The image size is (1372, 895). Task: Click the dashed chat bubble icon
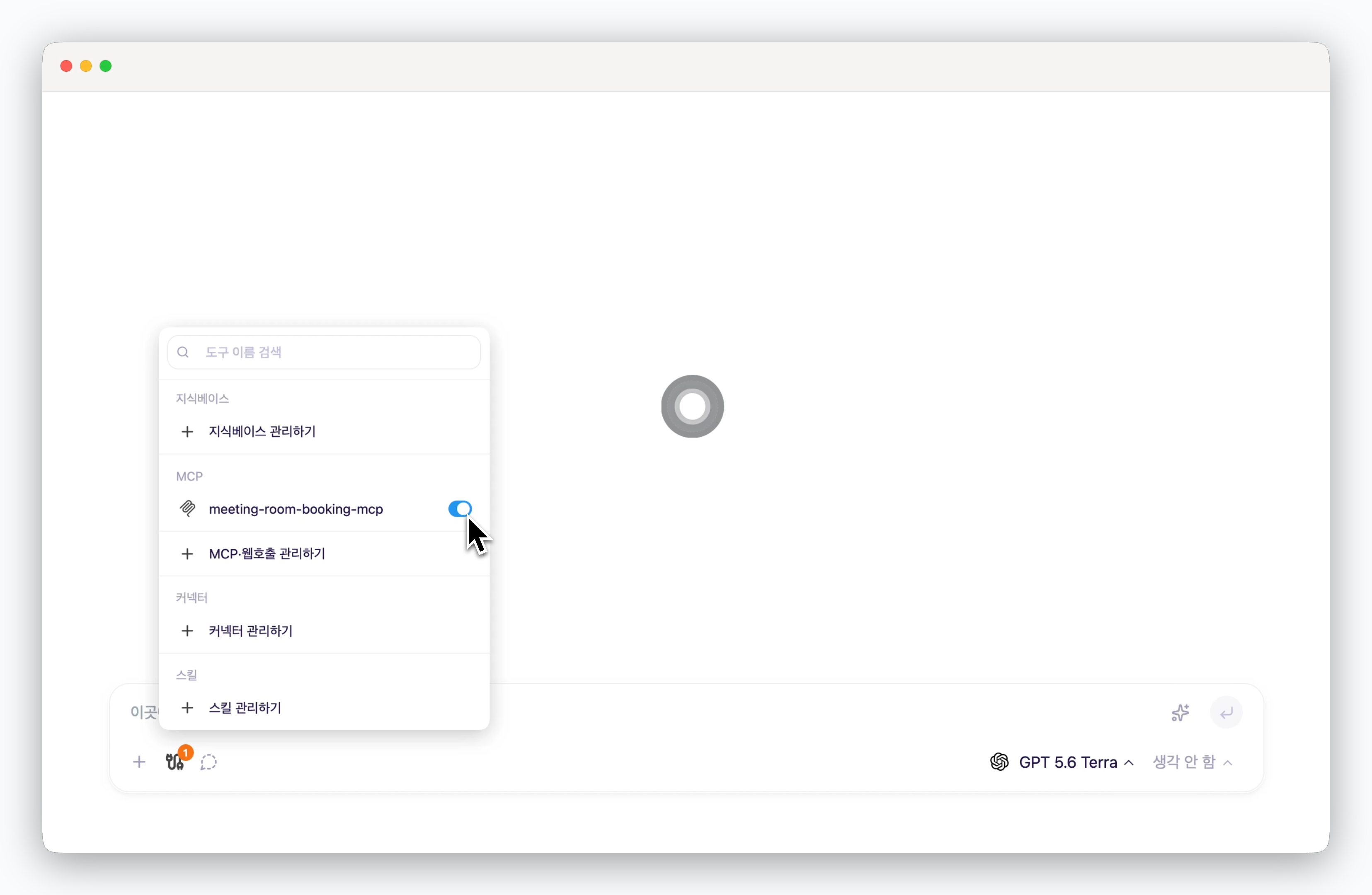tap(208, 762)
